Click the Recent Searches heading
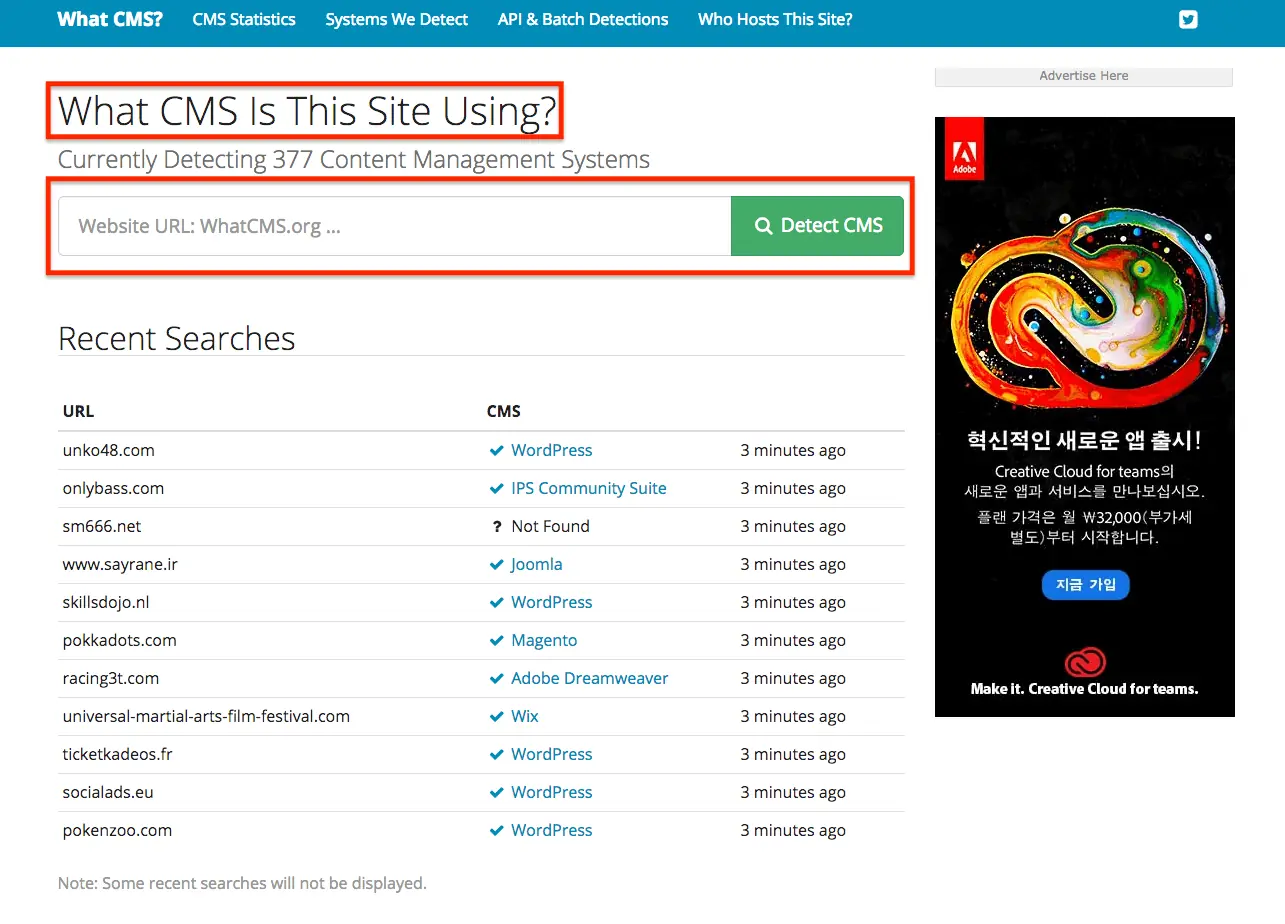The height and width of the screenshot is (924, 1285). point(177,339)
